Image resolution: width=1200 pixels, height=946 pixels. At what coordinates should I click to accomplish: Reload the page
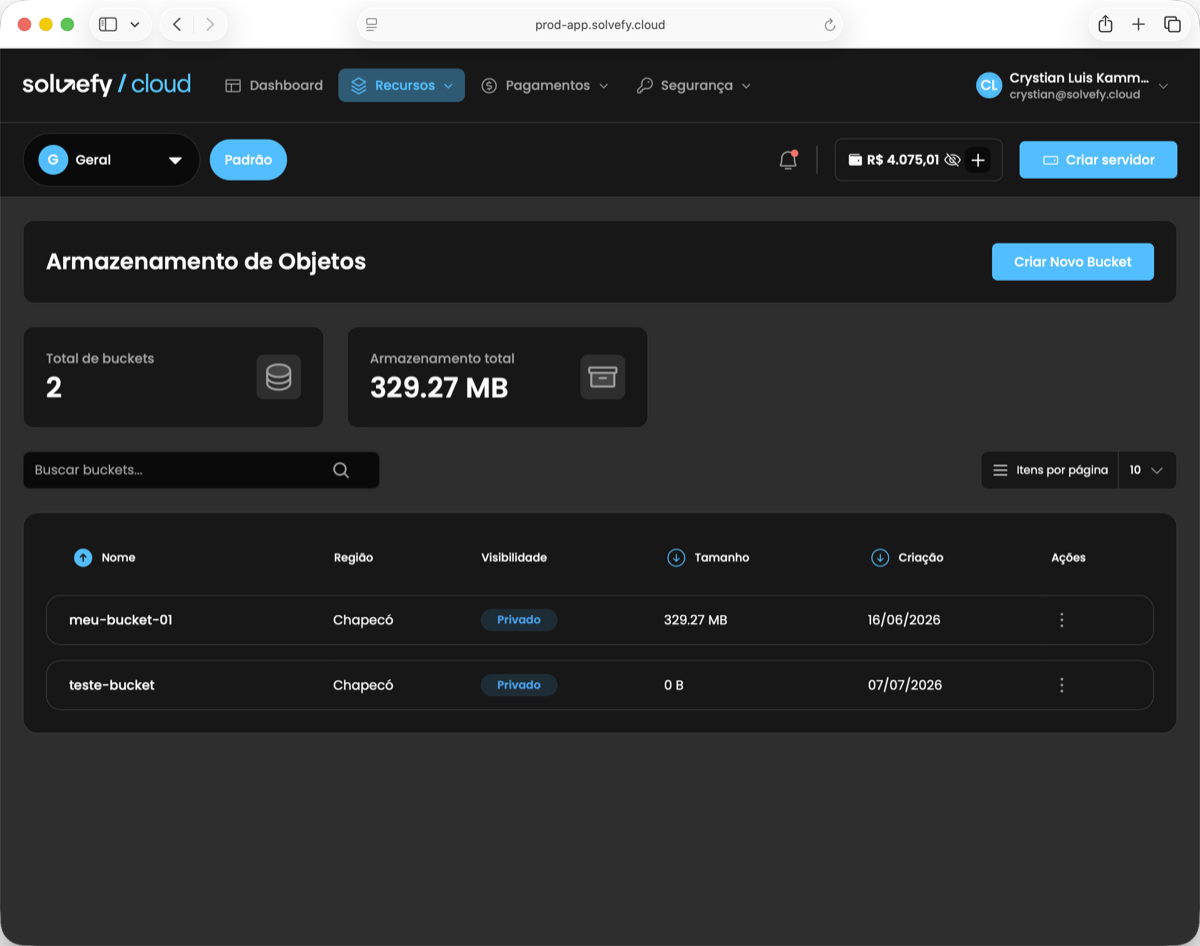coord(829,25)
